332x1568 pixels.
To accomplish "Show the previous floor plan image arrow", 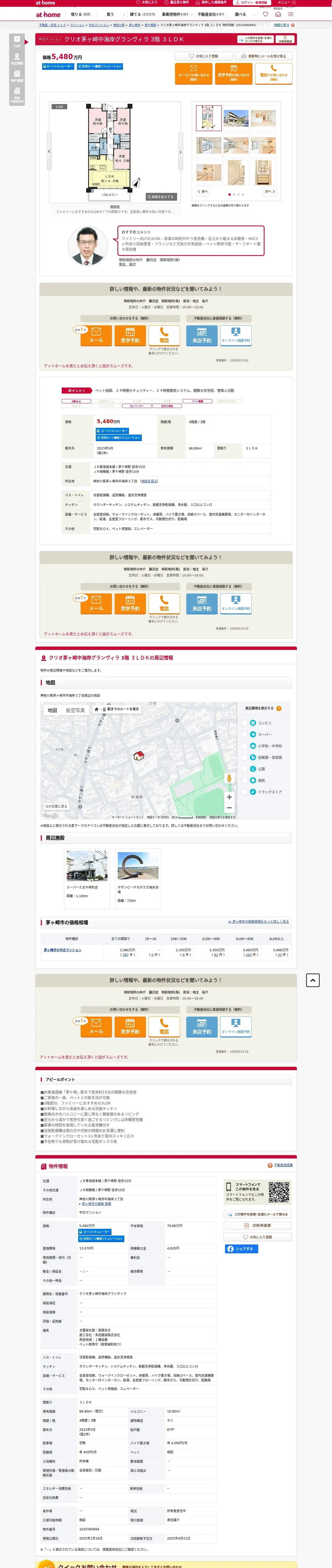I will coord(49,152).
